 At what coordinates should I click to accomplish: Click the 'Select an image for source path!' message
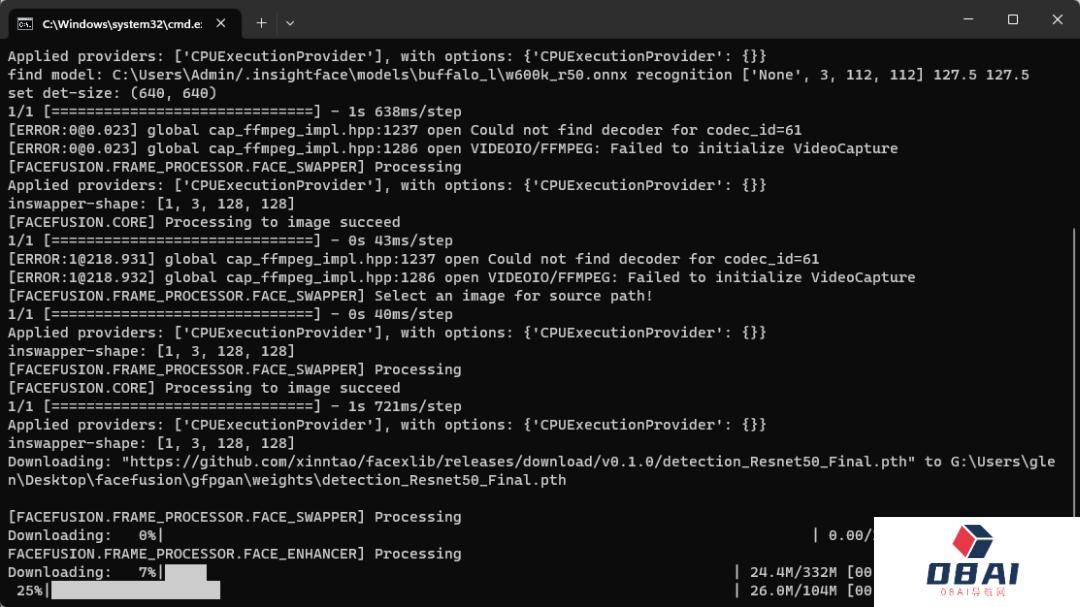point(513,296)
